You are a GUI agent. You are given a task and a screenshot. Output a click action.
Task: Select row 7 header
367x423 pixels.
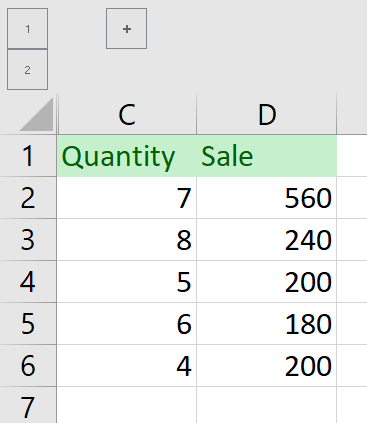pos(28,405)
